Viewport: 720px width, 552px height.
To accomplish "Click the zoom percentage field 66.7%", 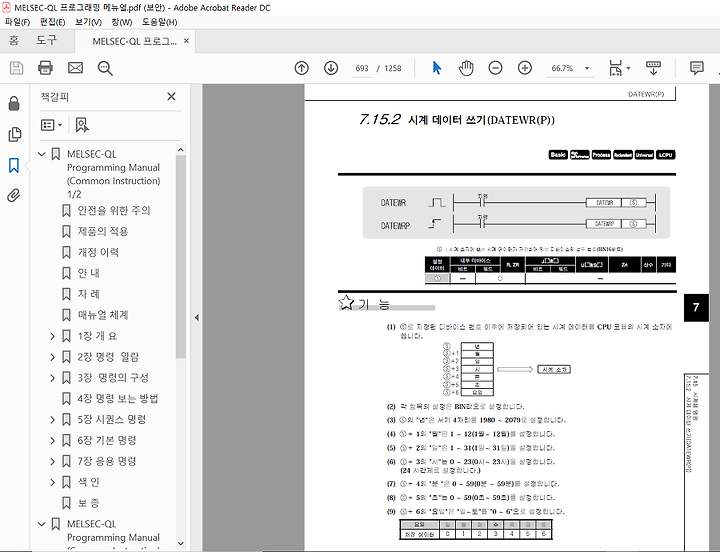I will point(562,68).
